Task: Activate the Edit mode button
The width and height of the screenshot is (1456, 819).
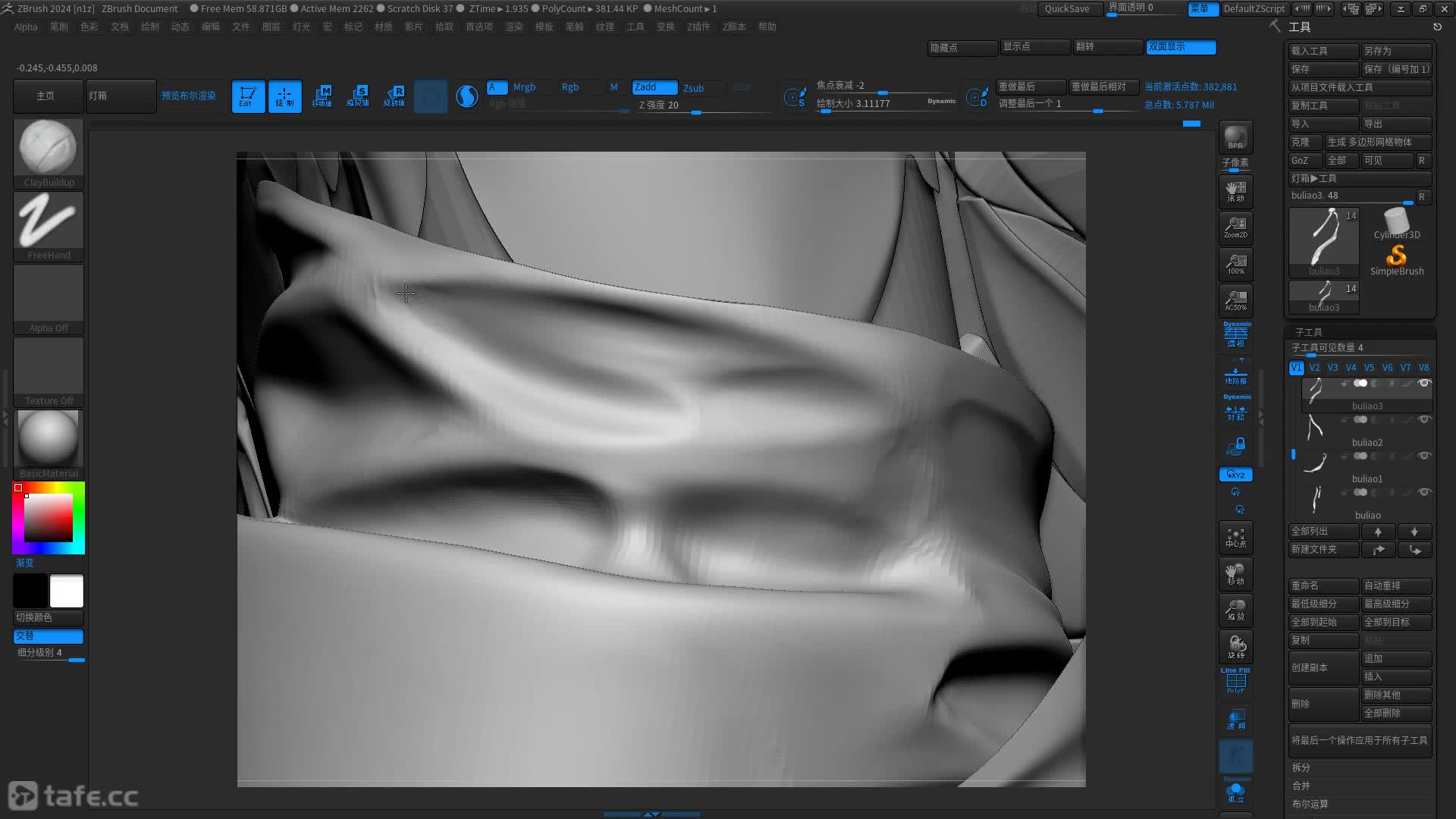Action: point(248,96)
